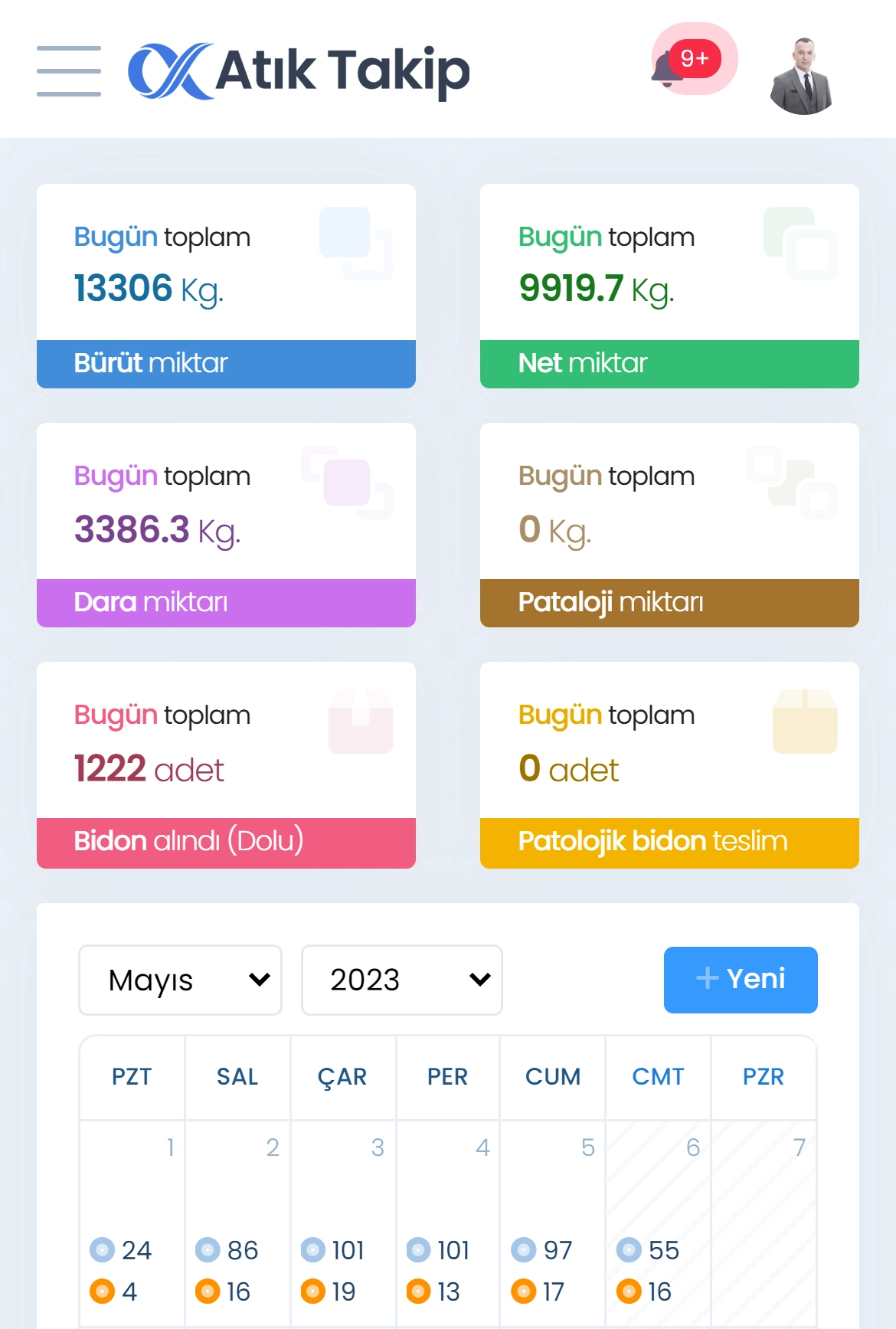The height and width of the screenshot is (1329, 896).
Task: Open the user profile avatar
Action: point(801,76)
